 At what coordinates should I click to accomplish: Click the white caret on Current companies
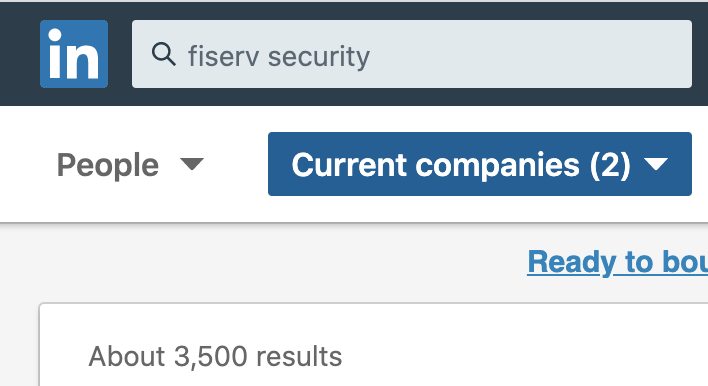656,164
